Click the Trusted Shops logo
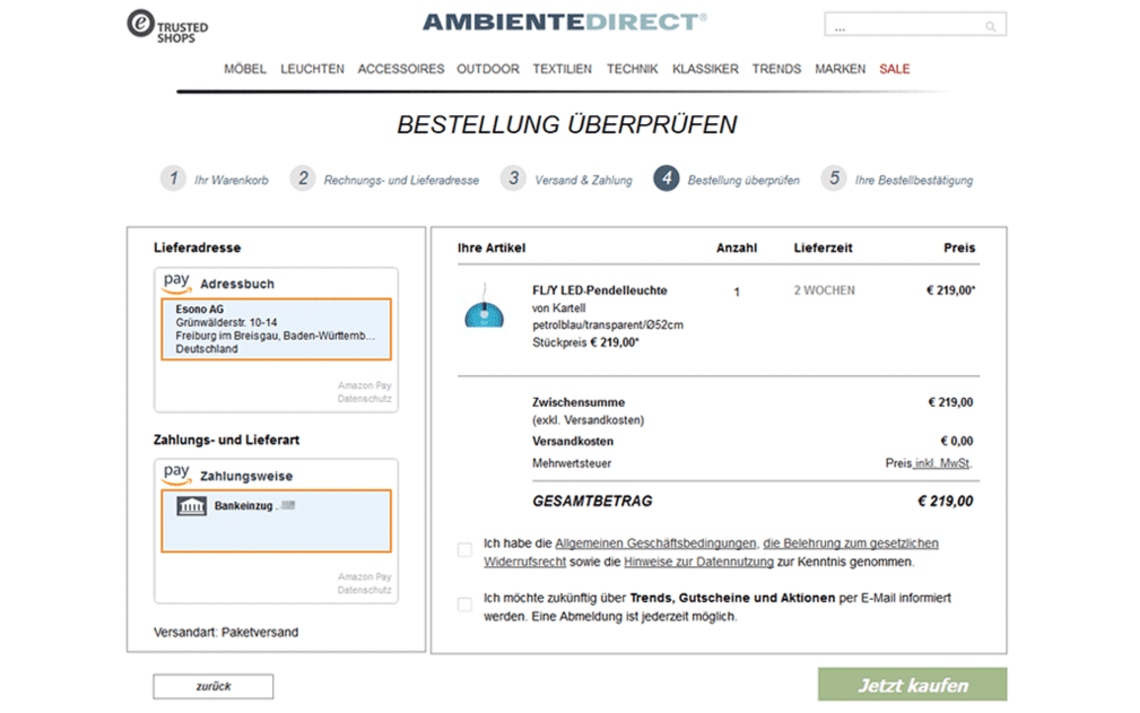This screenshot has width=1140, height=713. pyautogui.click(x=167, y=26)
